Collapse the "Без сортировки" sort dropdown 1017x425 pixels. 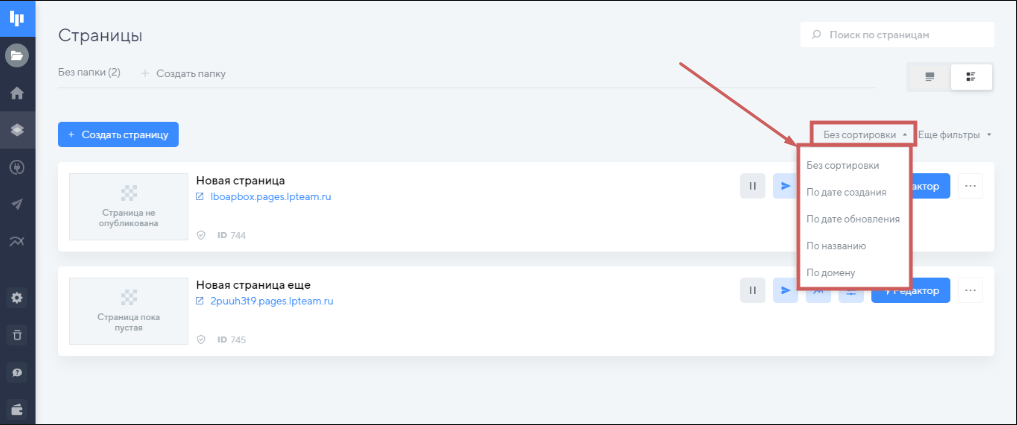pyautogui.click(x=865, y=134)
